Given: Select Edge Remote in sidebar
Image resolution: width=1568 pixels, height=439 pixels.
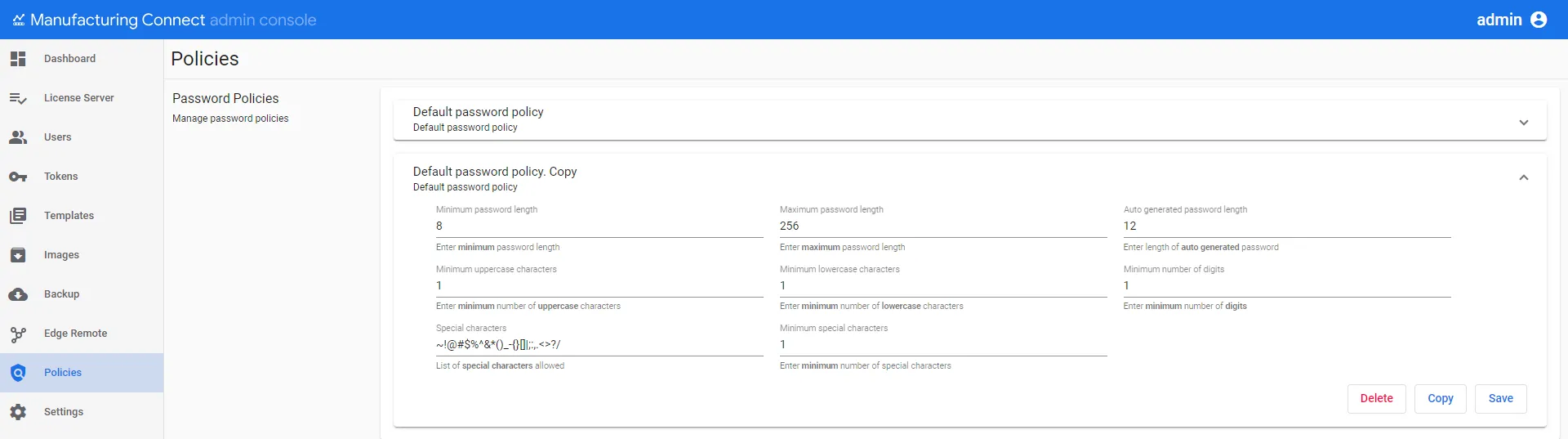Looking at the screenshot, I should click(82, 334).
